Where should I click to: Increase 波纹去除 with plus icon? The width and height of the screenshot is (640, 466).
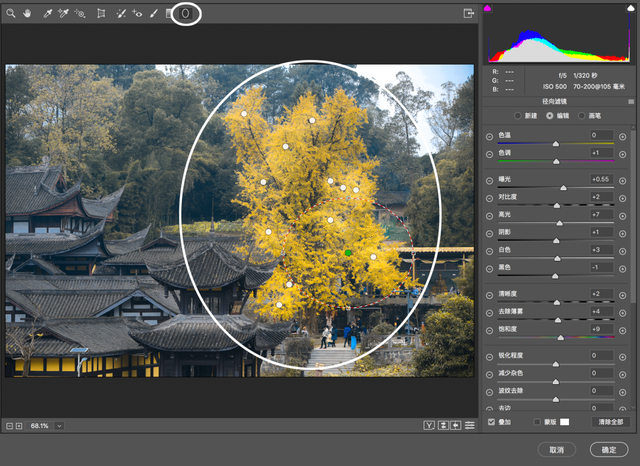click(x=622, y=392)
